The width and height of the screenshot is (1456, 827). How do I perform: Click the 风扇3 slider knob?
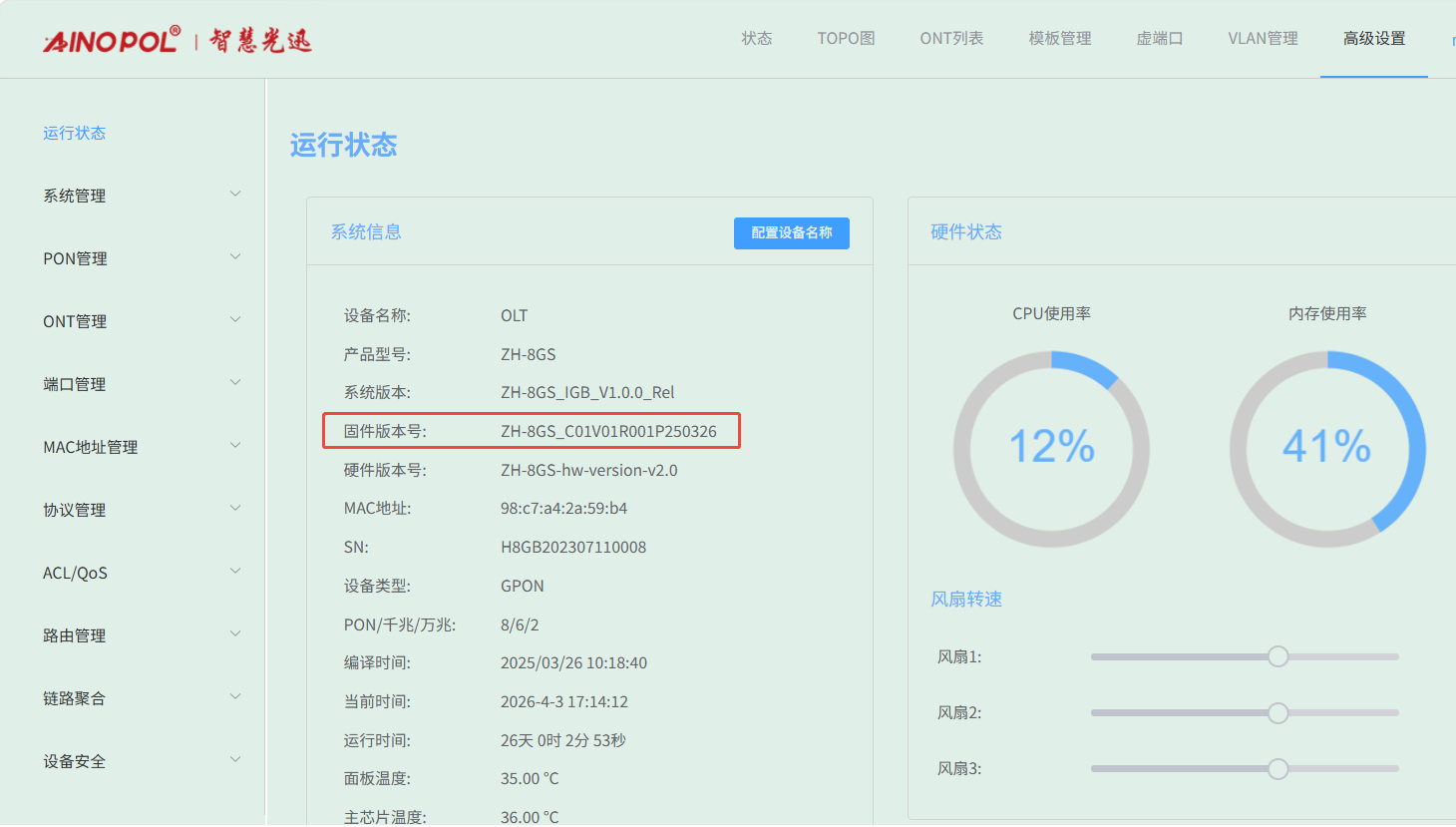point(1277,768)
